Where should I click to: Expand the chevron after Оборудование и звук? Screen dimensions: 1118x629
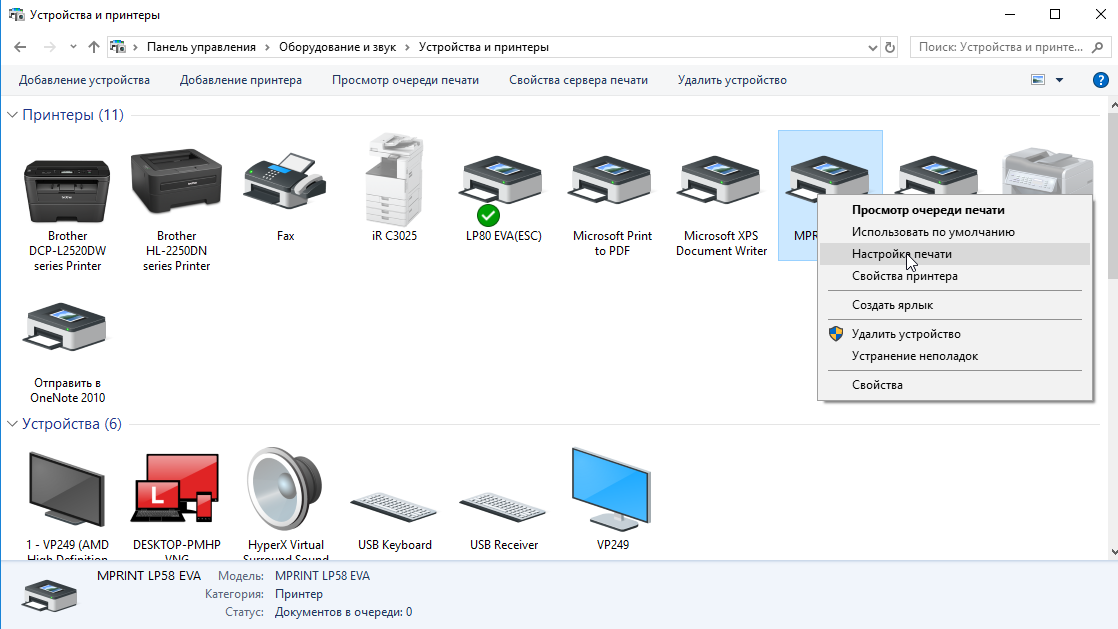(x=407, y=47)
